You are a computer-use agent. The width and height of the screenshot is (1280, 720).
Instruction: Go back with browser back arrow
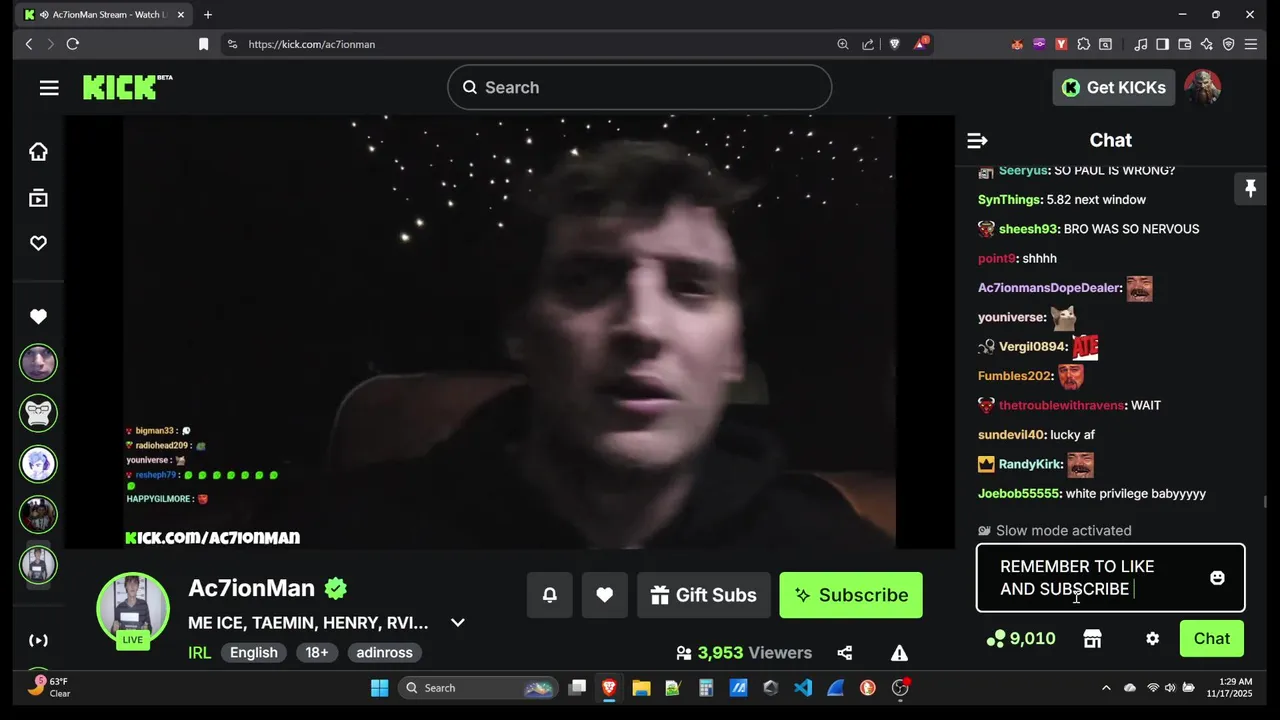point(29,44)
